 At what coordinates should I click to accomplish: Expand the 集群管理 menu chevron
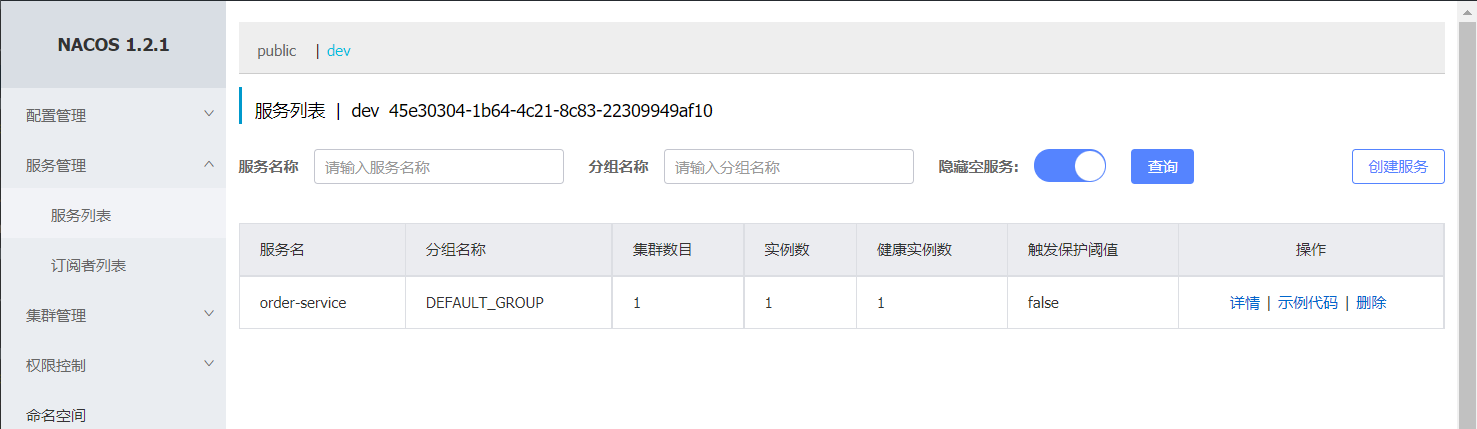click(x=208, y=314)
